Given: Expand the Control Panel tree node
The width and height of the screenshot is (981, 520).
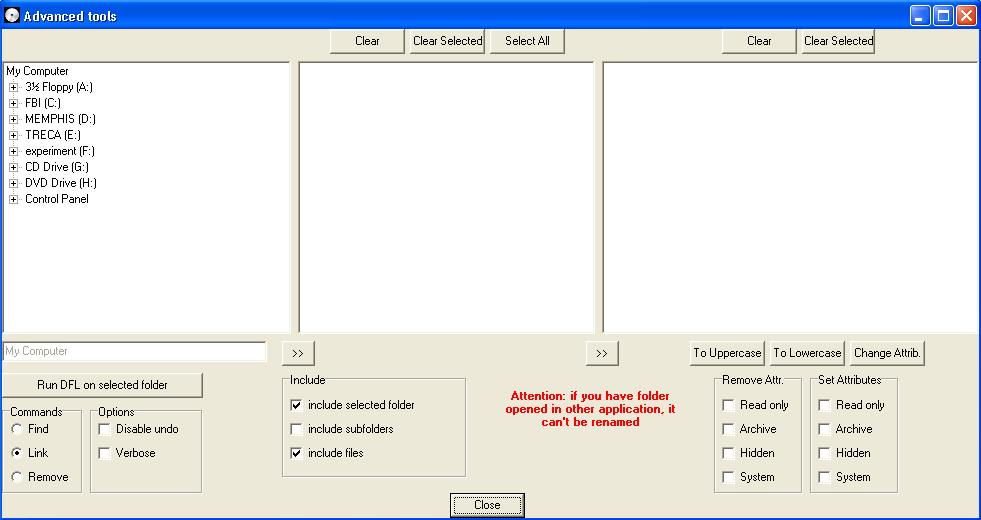Looking at the screenshot, I should point(14,199).
